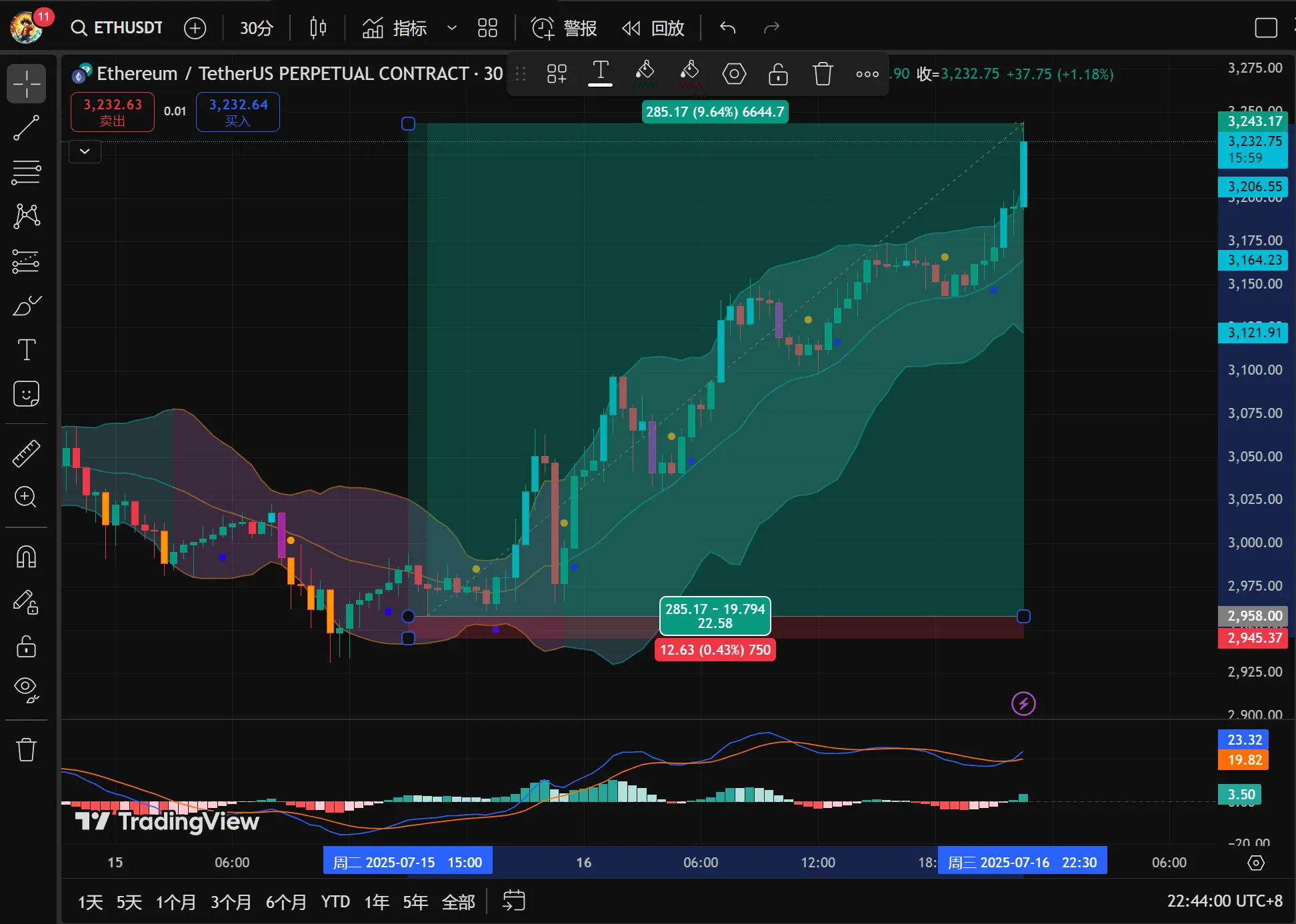This screenshot has height=924, width=1296.
Task: Expand the indicators favorites chevron
Action: pyautogui.click(x=451, y=28)
